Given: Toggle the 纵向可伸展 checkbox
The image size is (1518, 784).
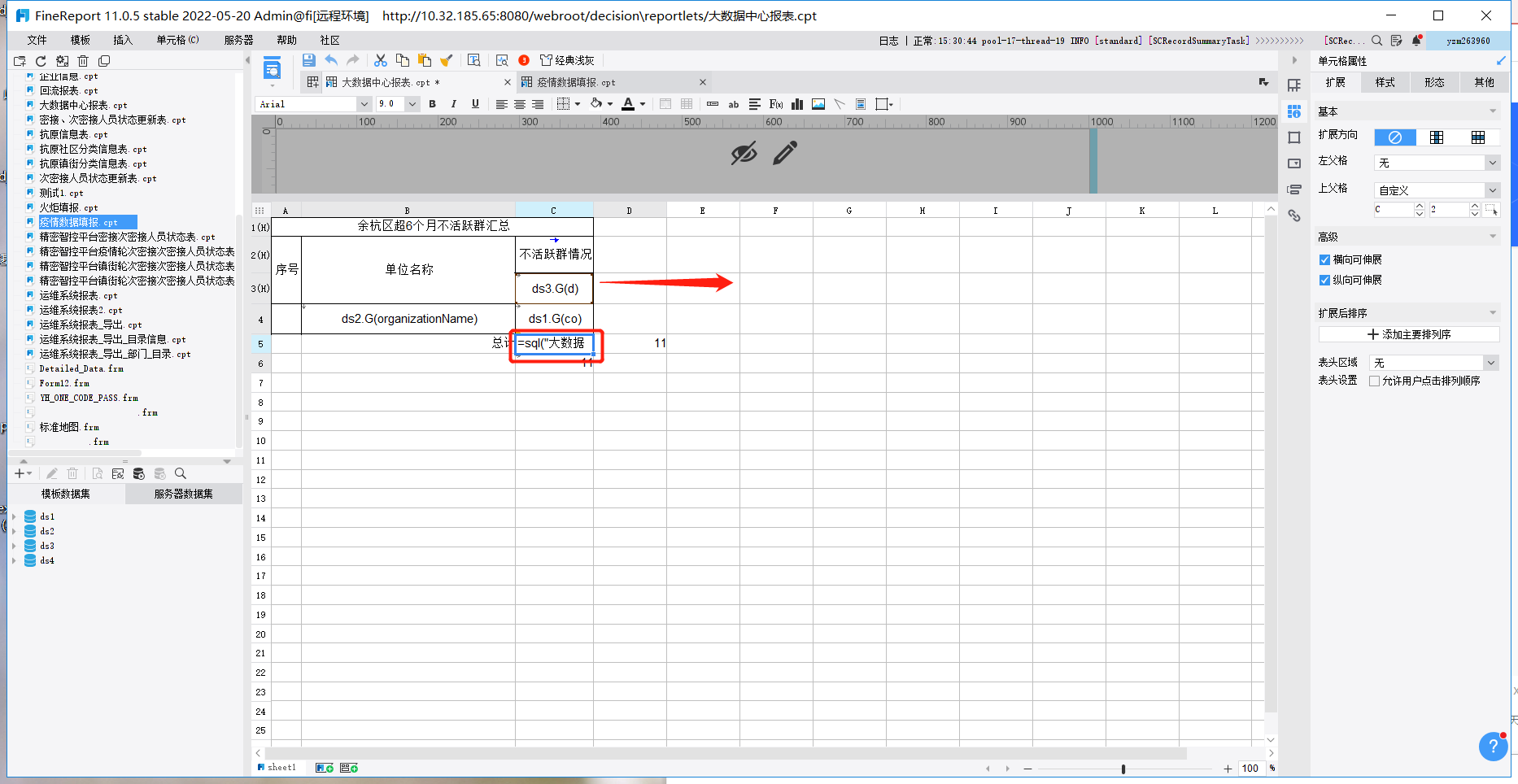Looking at the screenshot, I should pos(1324,281).
